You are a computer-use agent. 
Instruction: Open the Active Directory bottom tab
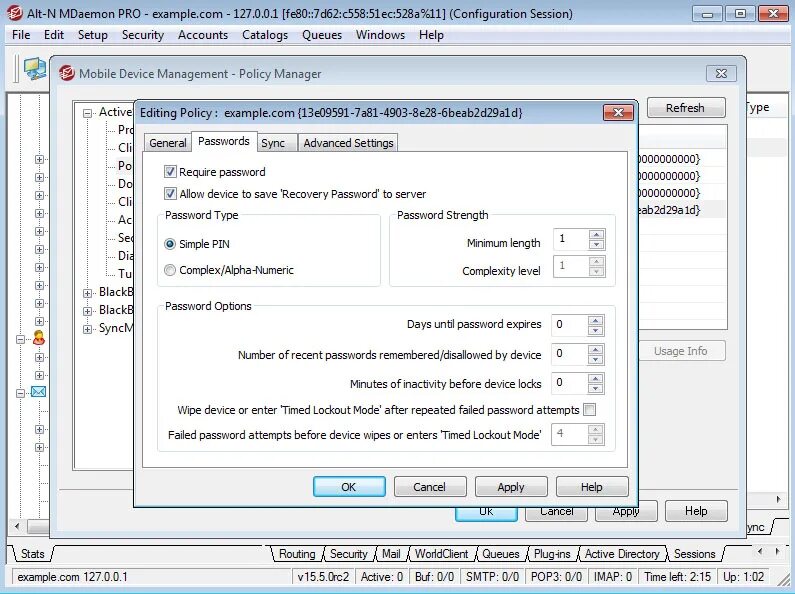(622, 554)
